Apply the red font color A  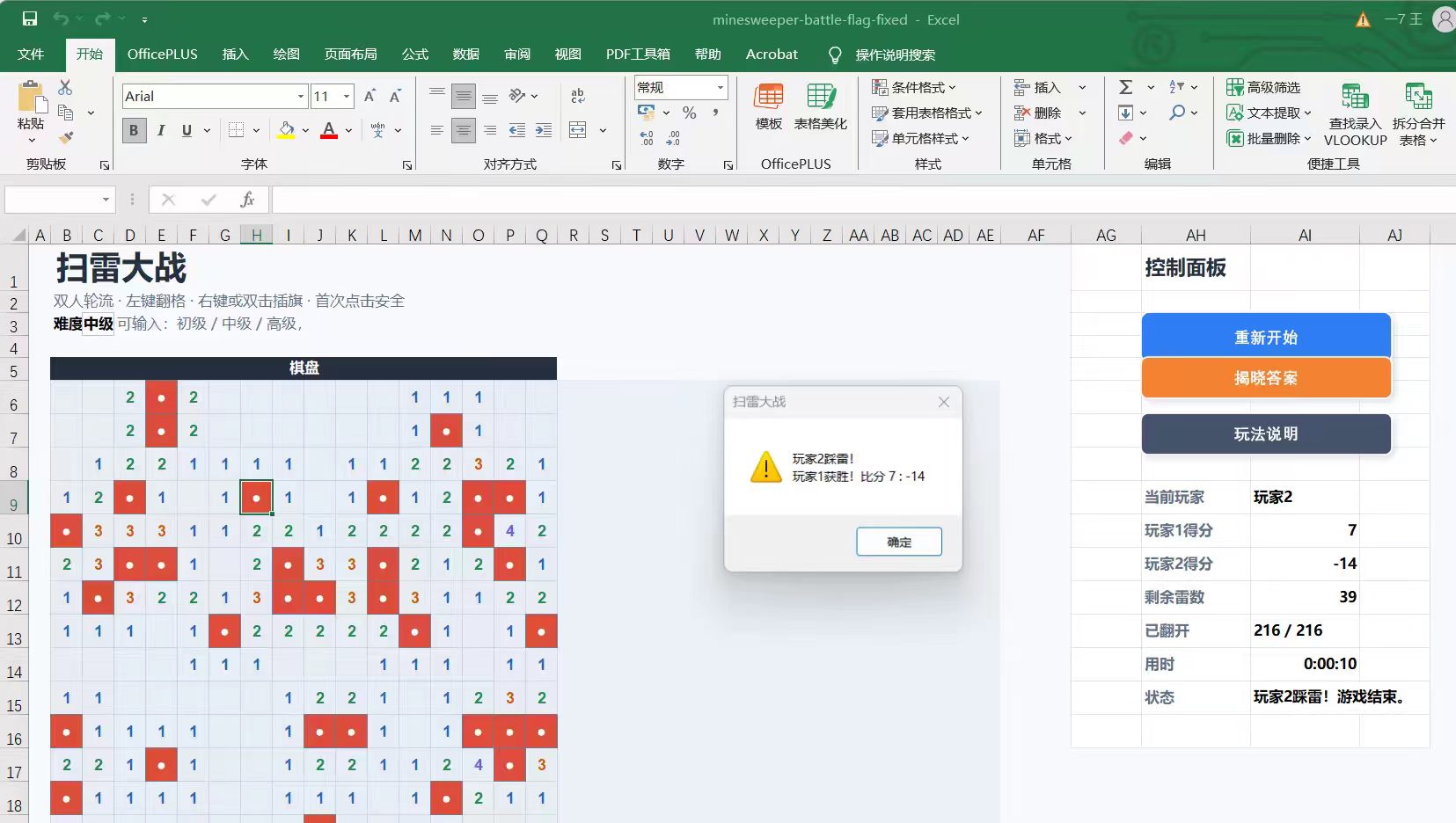pos(329,130)
